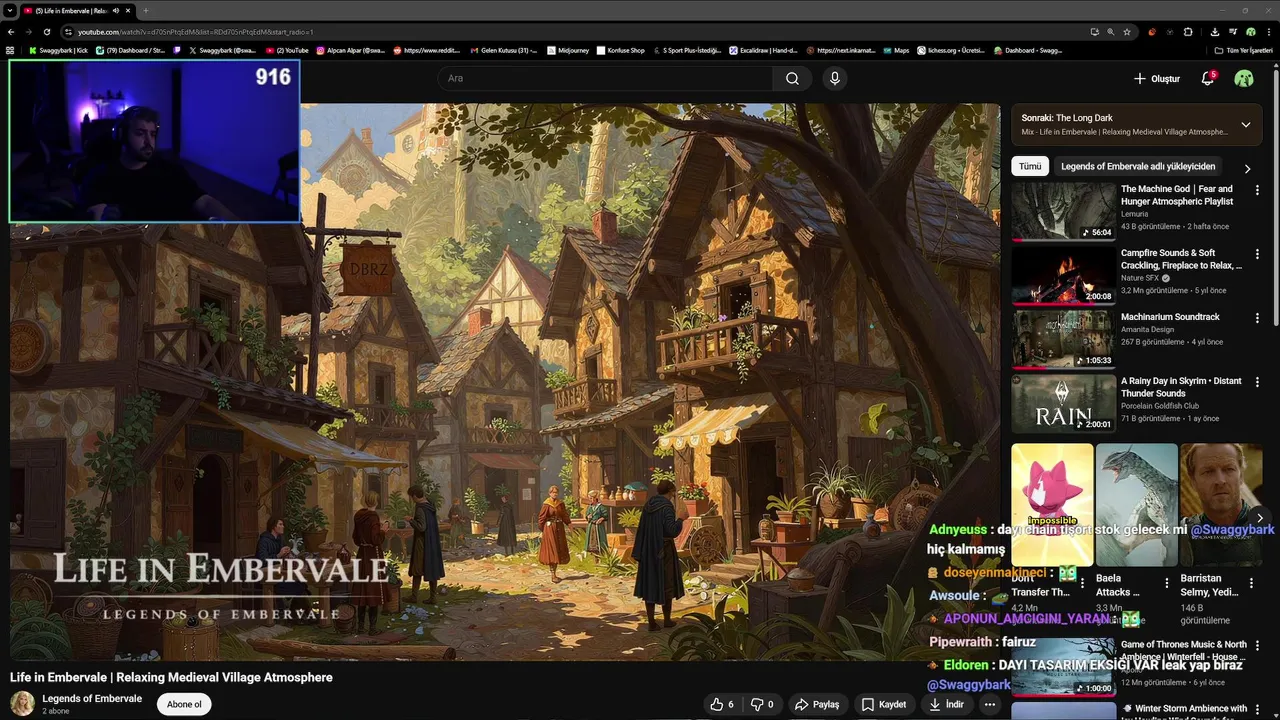
Task: Open The Machine God playlist thumbnail
Action: [x=1063, y=211]
